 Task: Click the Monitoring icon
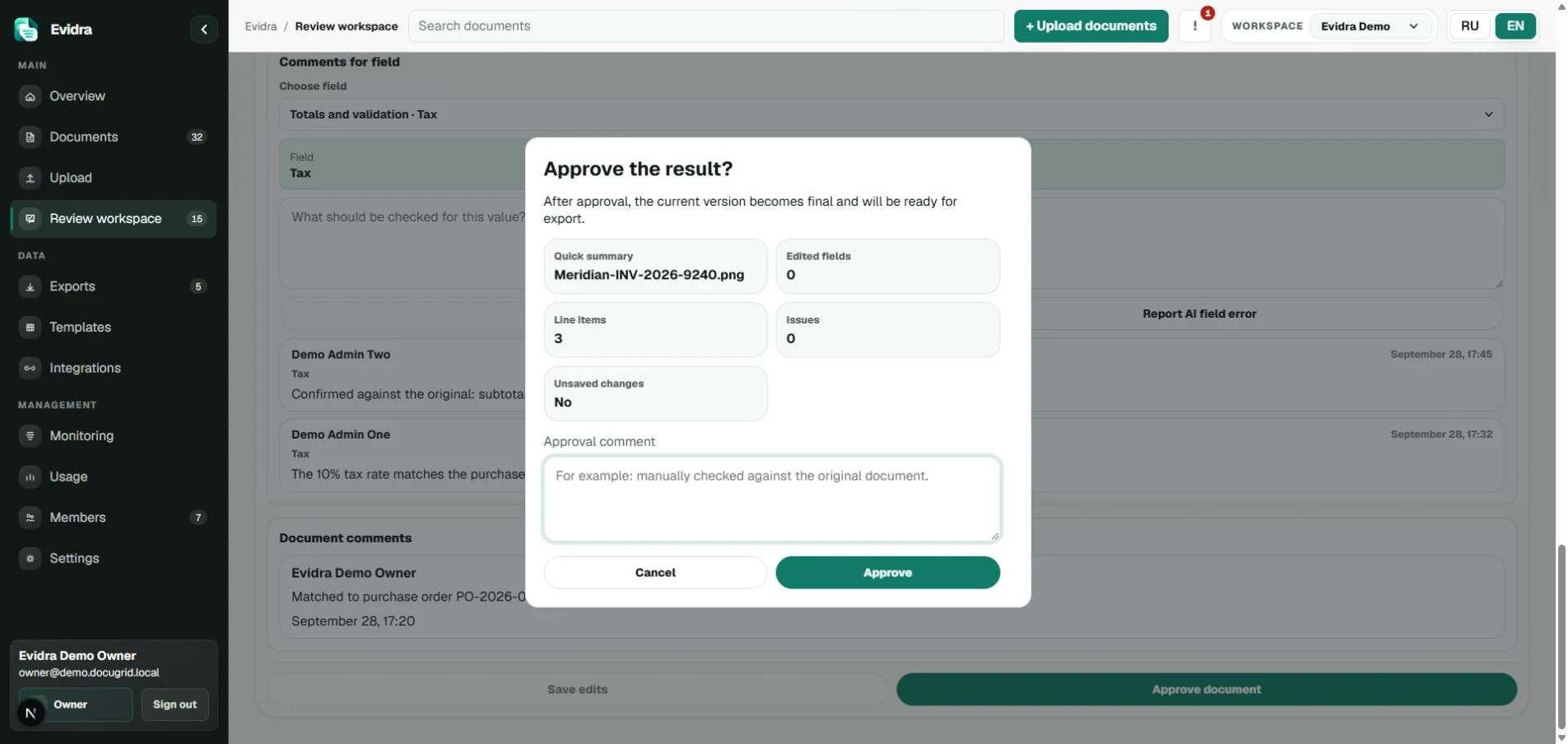click(x=30, y=436)
